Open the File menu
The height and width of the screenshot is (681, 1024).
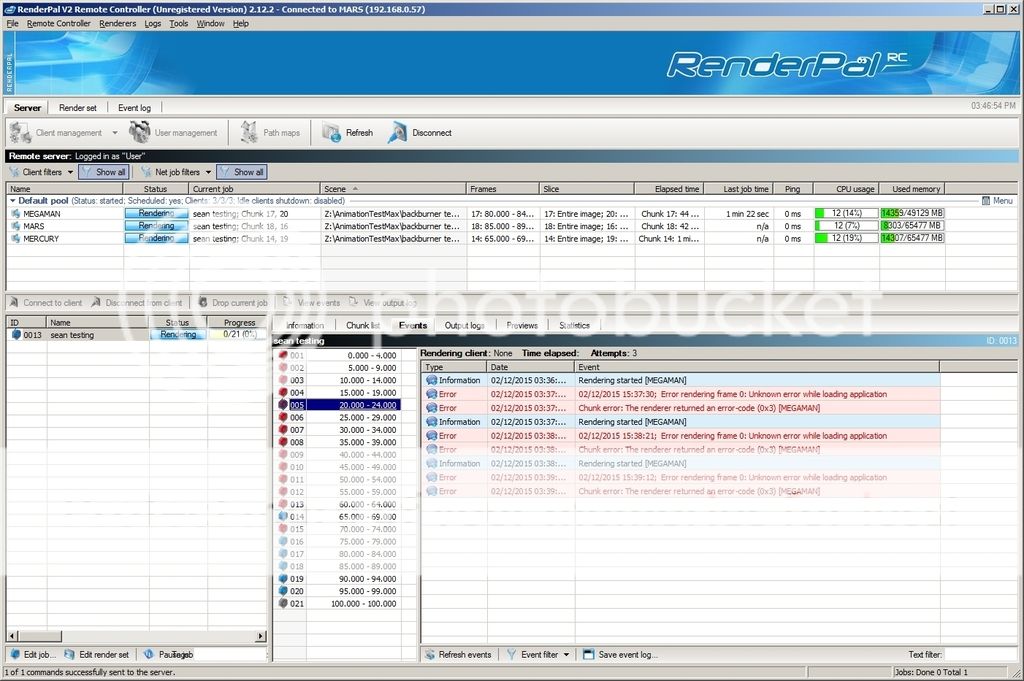(12, 24)
